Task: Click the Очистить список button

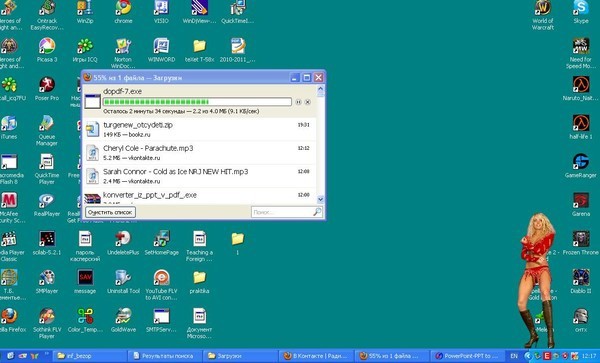Action: click(x=110, y=212)
